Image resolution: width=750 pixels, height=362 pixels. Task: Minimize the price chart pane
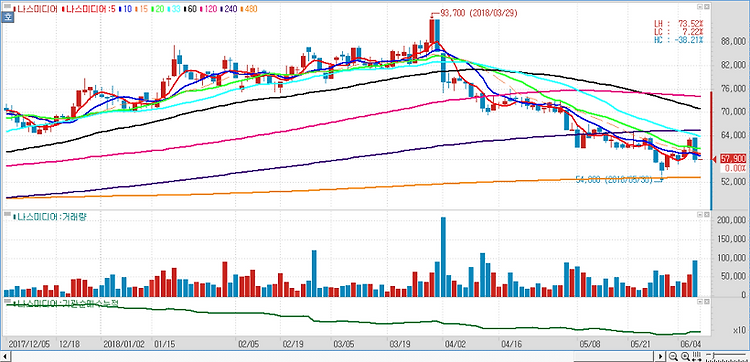[x=700, y=7]
